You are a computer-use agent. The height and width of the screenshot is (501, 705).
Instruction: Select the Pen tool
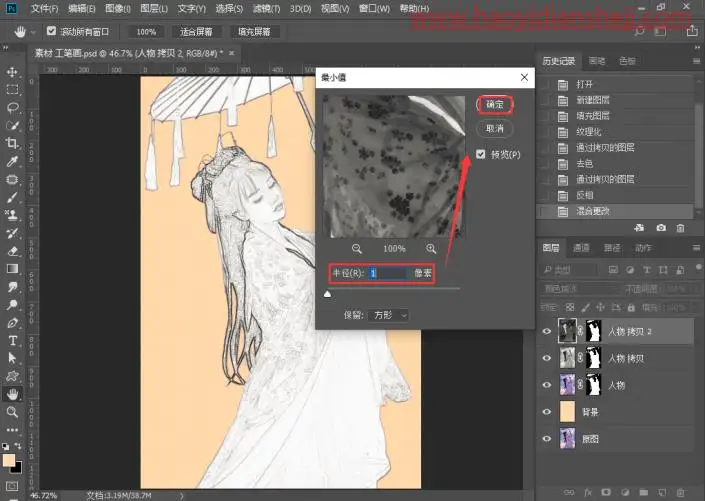[x=12, y=323]
